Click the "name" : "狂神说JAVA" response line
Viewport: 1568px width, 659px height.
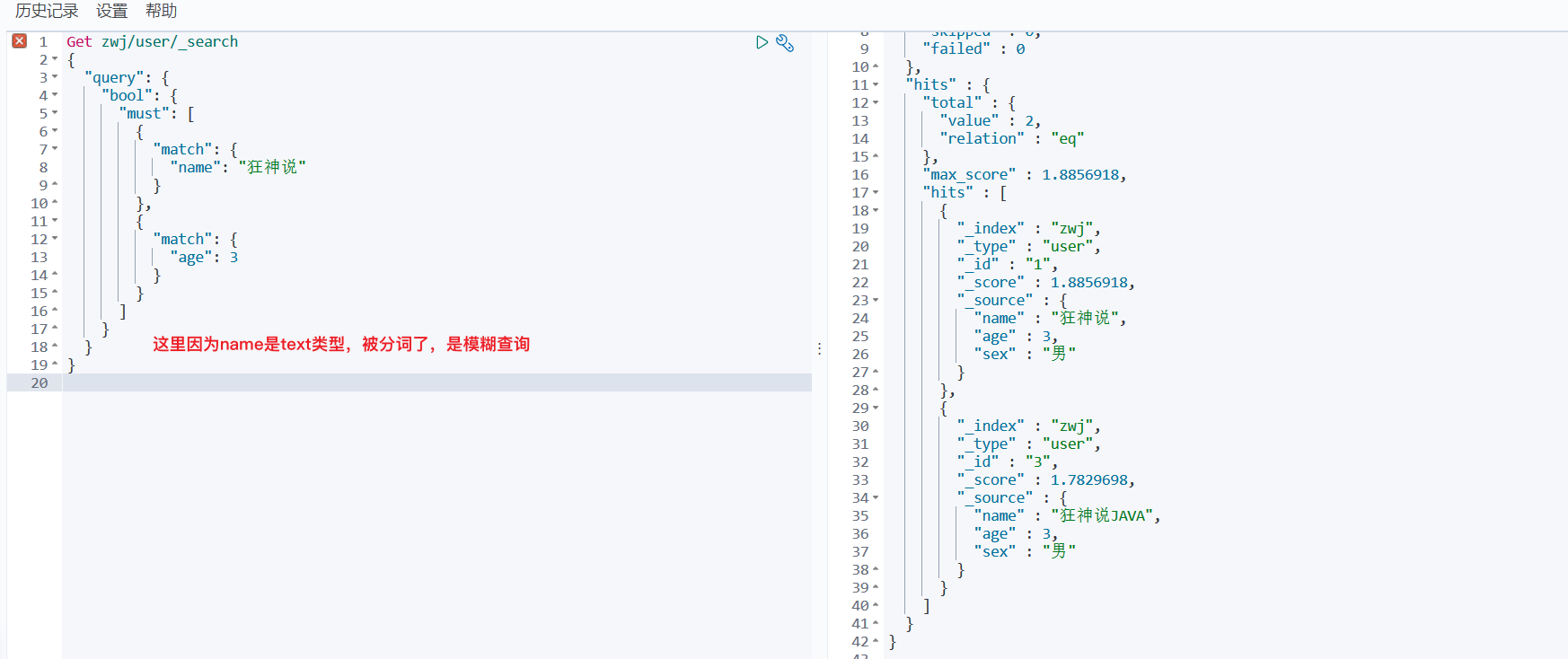[x=1067, y=515]
